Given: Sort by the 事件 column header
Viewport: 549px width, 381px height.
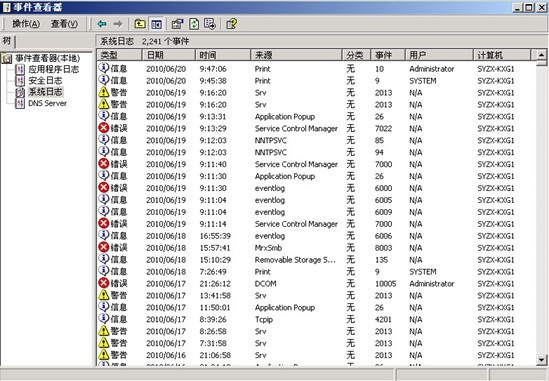Looking at the screenshot, I should [388, 55].
